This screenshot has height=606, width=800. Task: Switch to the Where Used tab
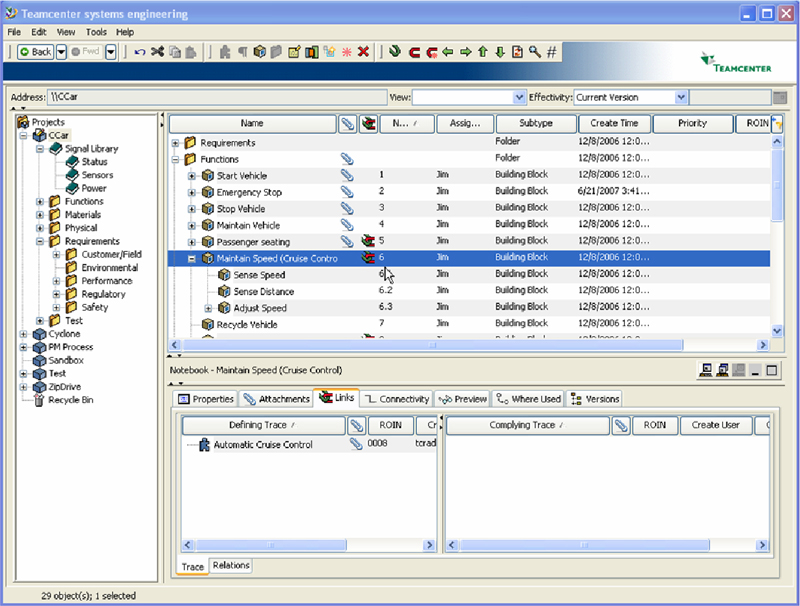pos(529,399)
